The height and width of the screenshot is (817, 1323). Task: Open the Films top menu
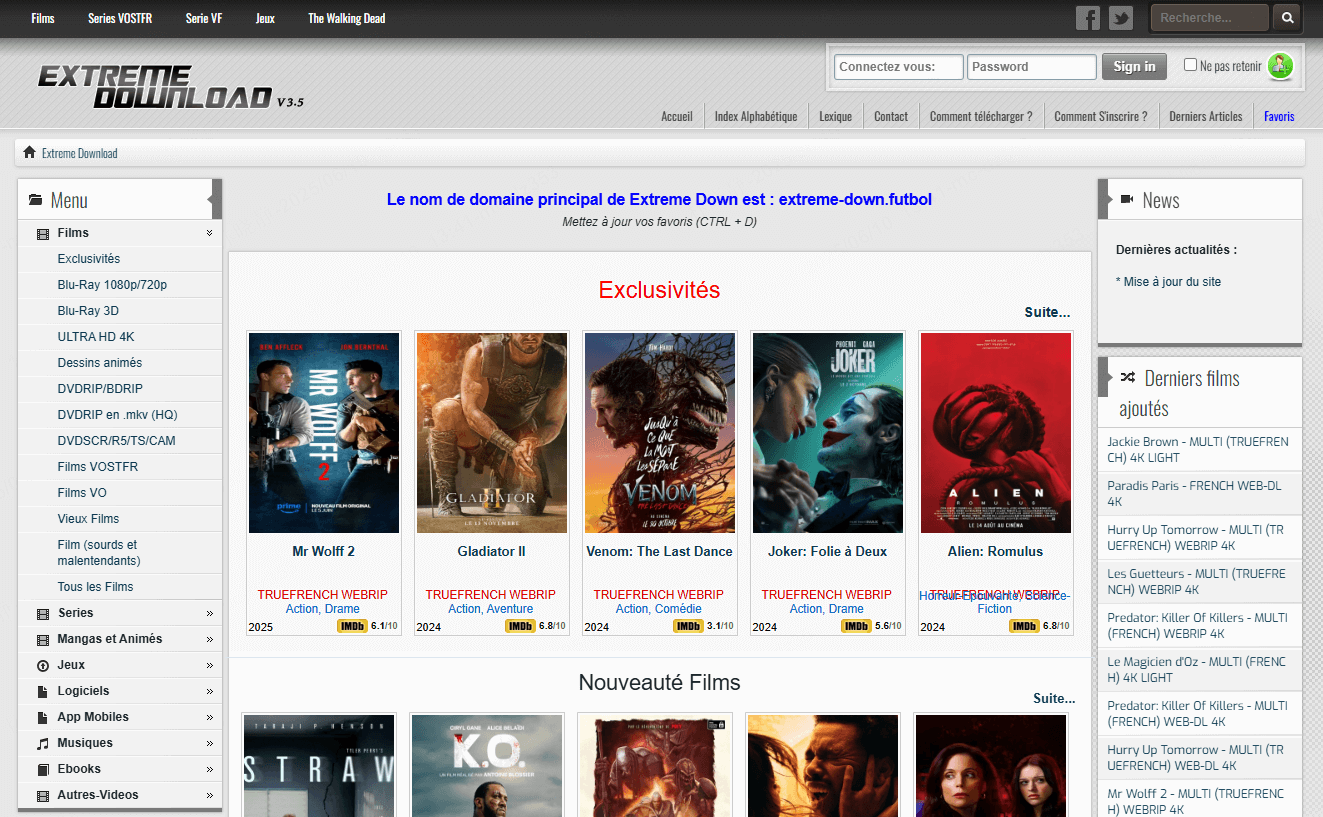(x=43, y=18)
